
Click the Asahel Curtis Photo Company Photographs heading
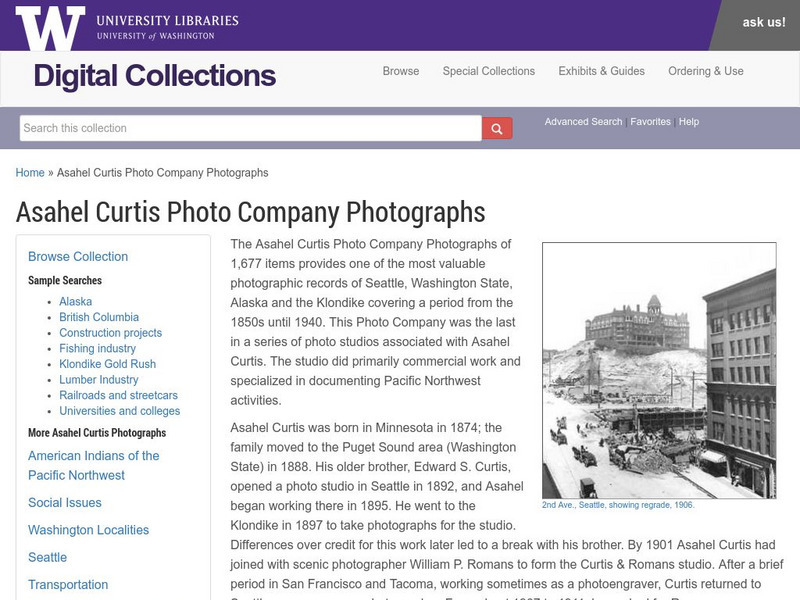click(x=251, y=212)
